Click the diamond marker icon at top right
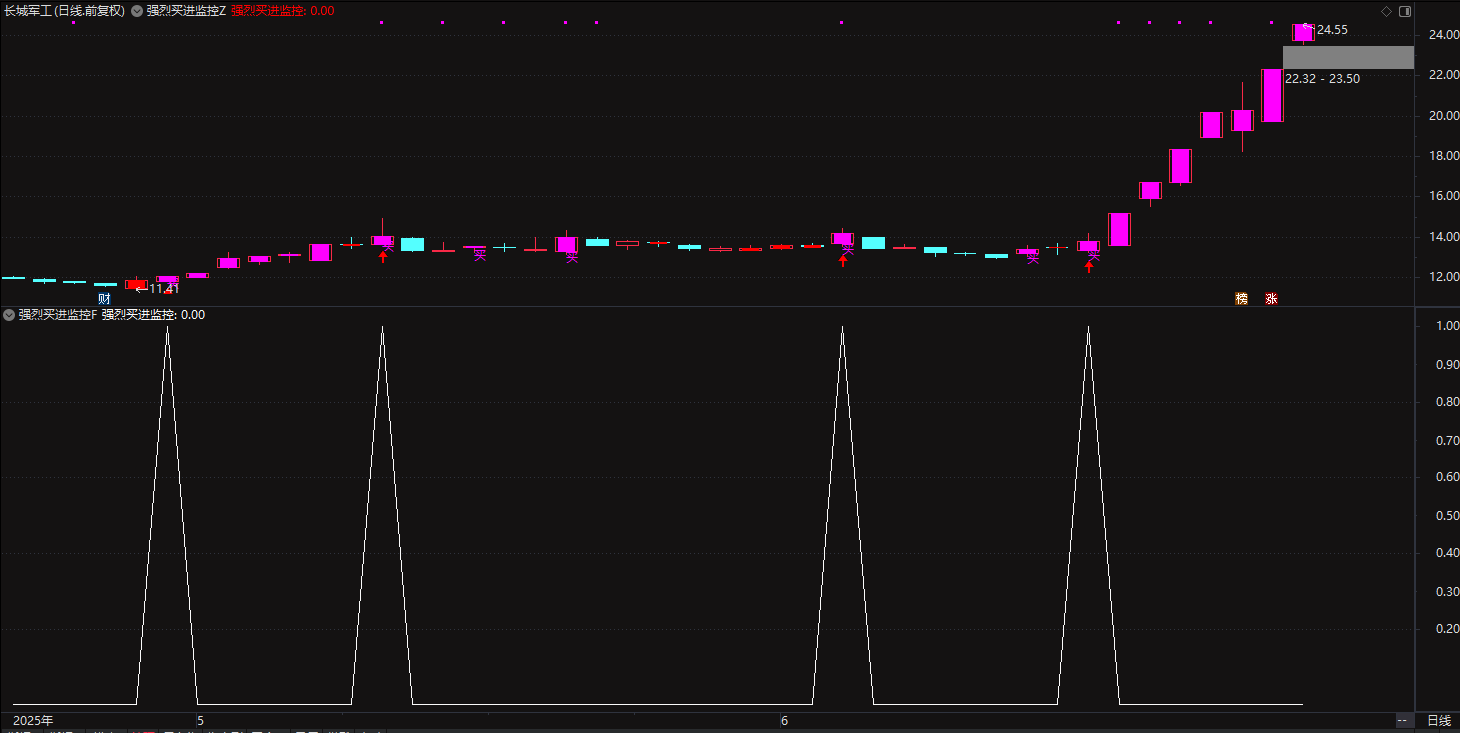This screenshot has width=1460, height=733. click(x=1386, y=11)
